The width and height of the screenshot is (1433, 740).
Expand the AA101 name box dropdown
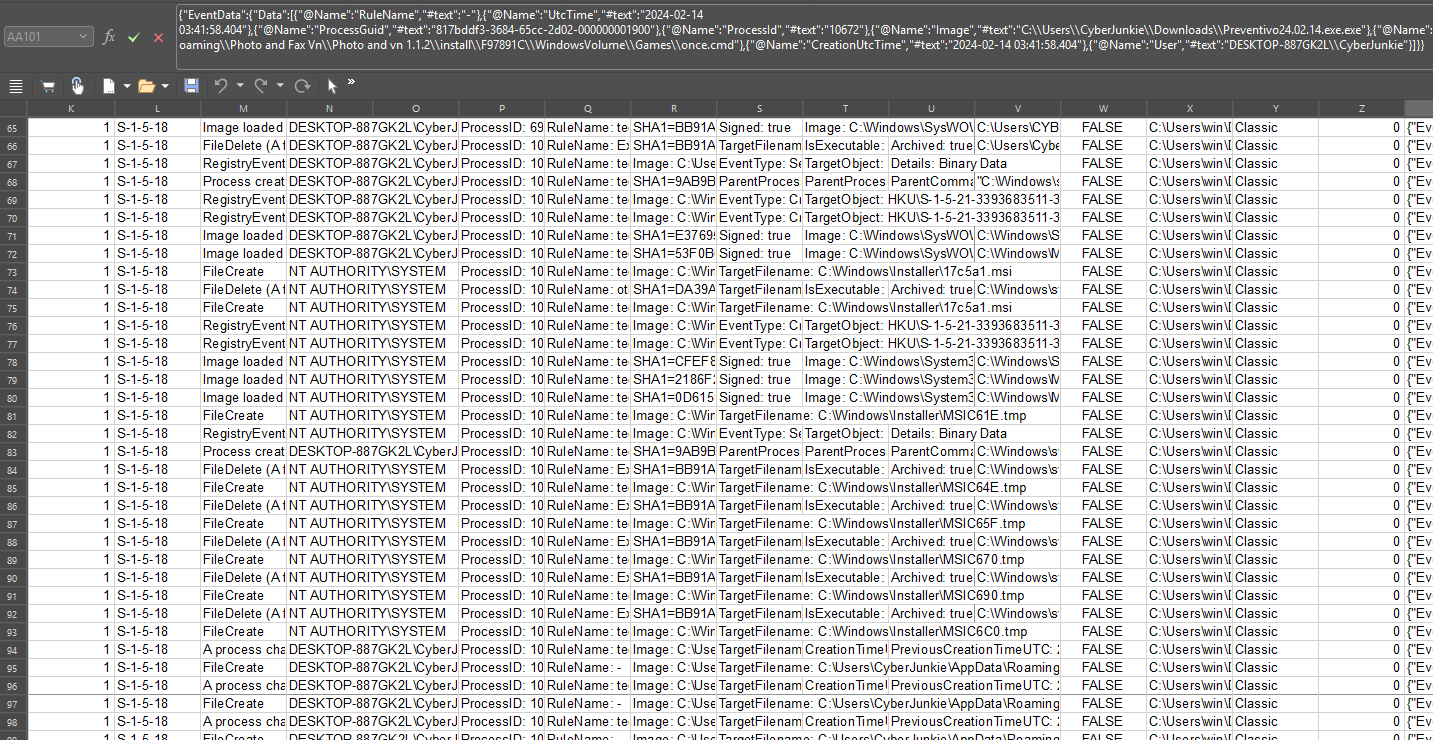83,37
